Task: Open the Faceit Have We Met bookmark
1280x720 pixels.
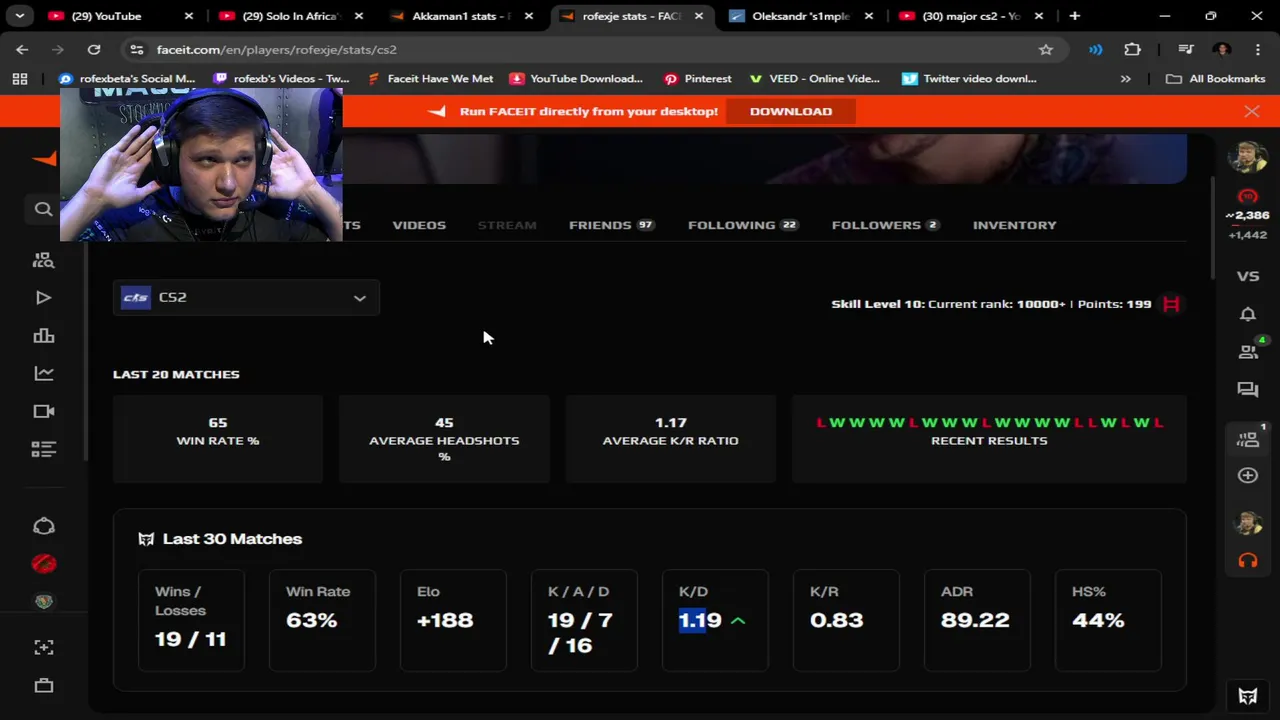Action: click(430, 78)
